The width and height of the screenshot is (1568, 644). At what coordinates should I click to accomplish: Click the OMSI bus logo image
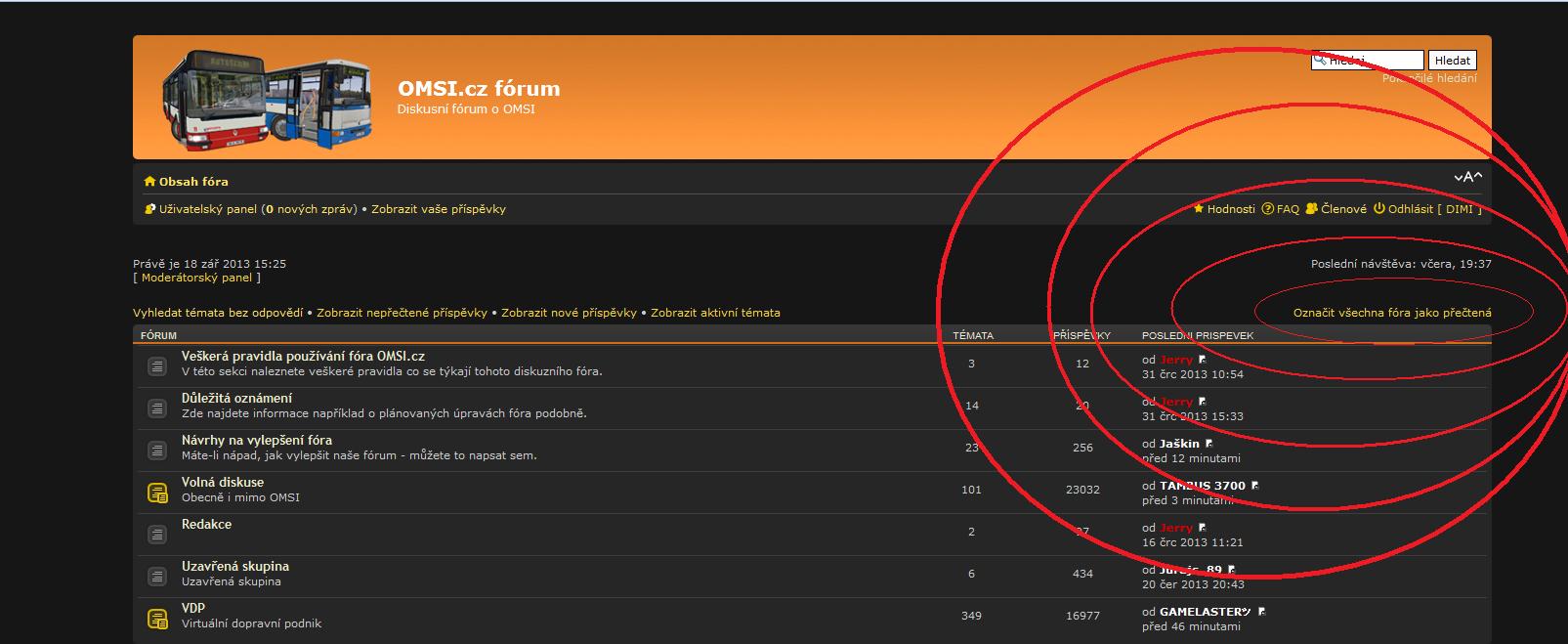click(x=267, y=99)
